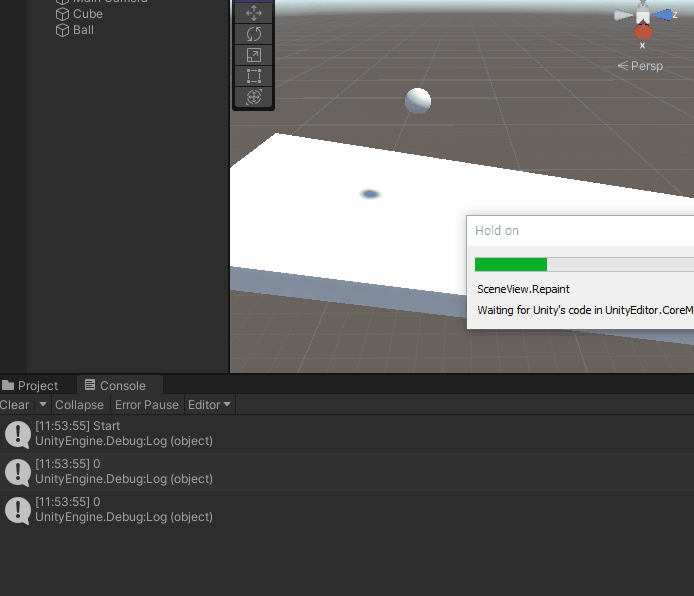Click the info icon of Start log
Screen dimensions: 694x596
(18, 435)
